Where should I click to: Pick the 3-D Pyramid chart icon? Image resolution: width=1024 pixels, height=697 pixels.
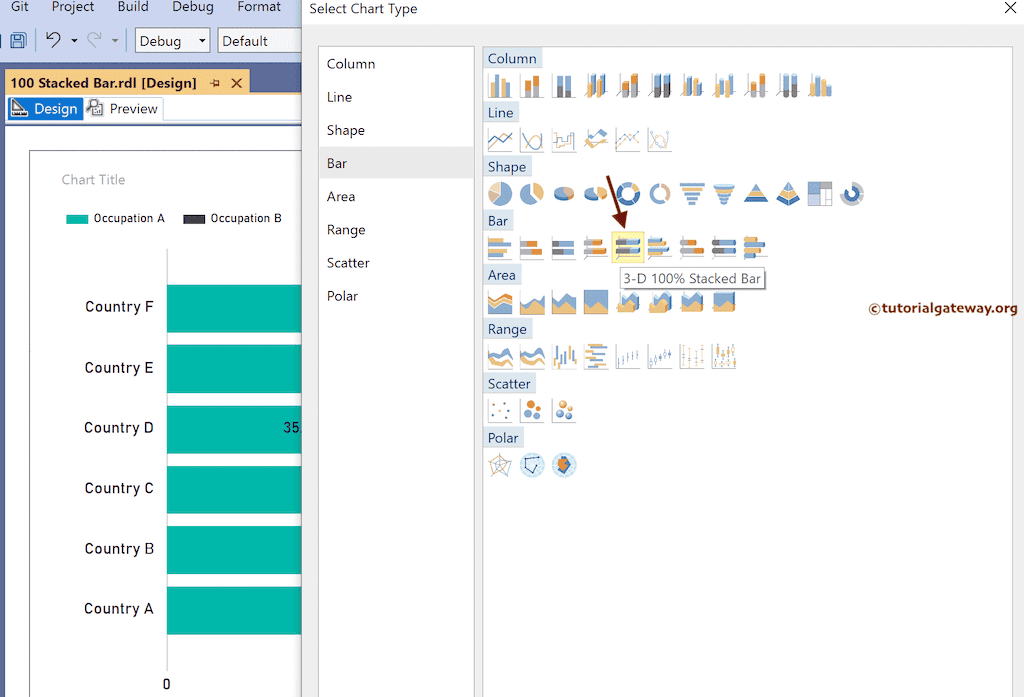click(x=788, y=194)
